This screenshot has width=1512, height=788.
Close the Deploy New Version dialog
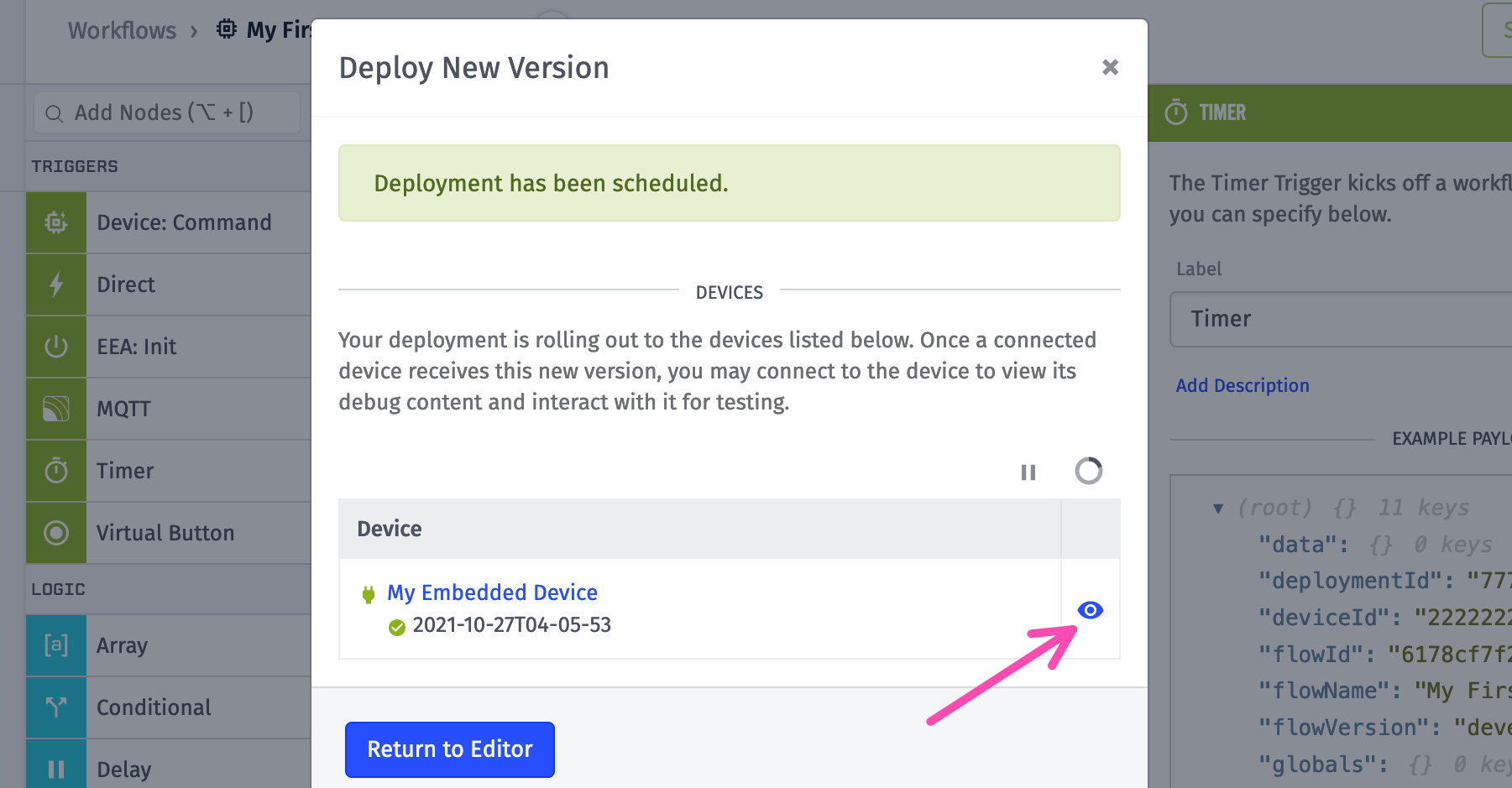click(x=1110, y=67)
